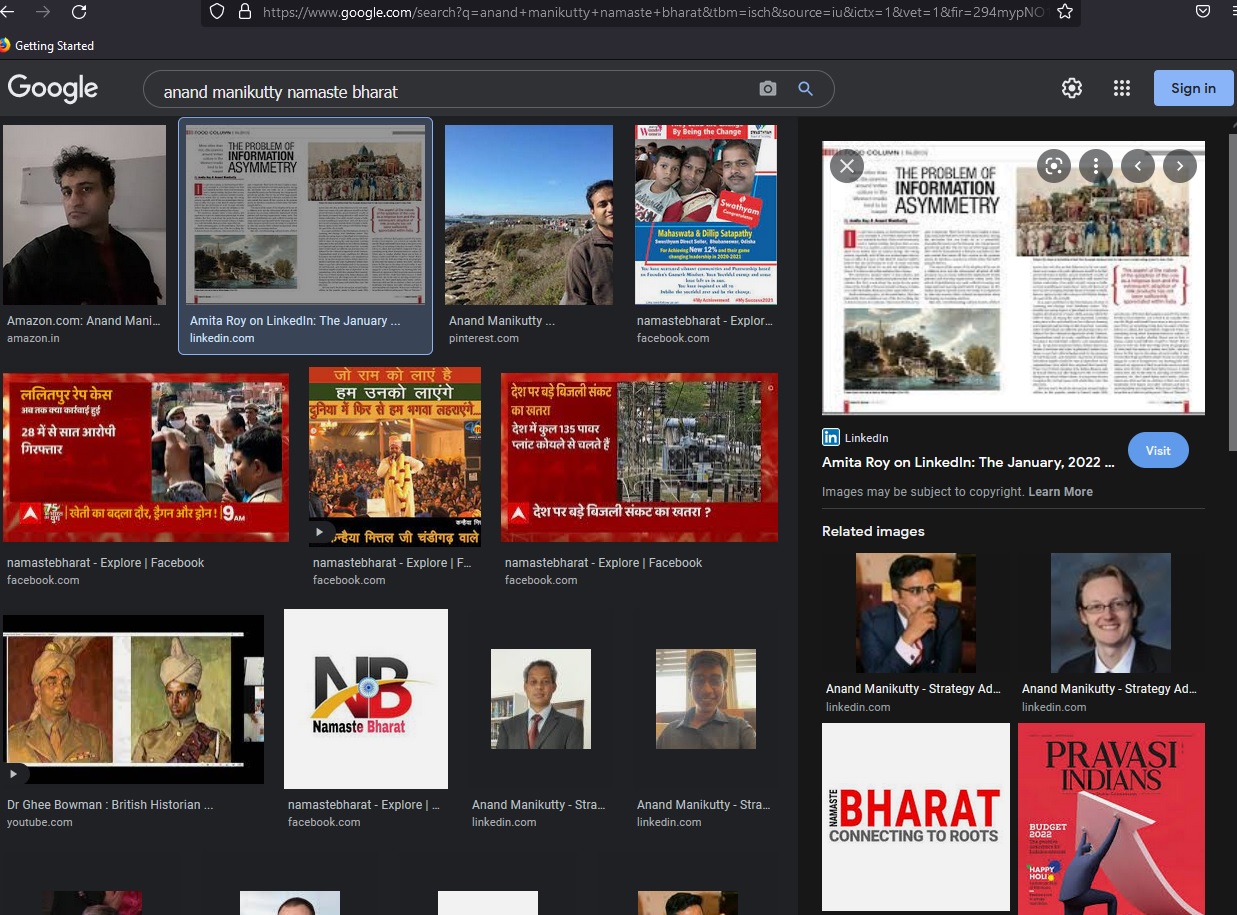The height and width of the screenshot is (915, 1237).
Task: Go to previous image in preview
Action: coord(1138,166)
